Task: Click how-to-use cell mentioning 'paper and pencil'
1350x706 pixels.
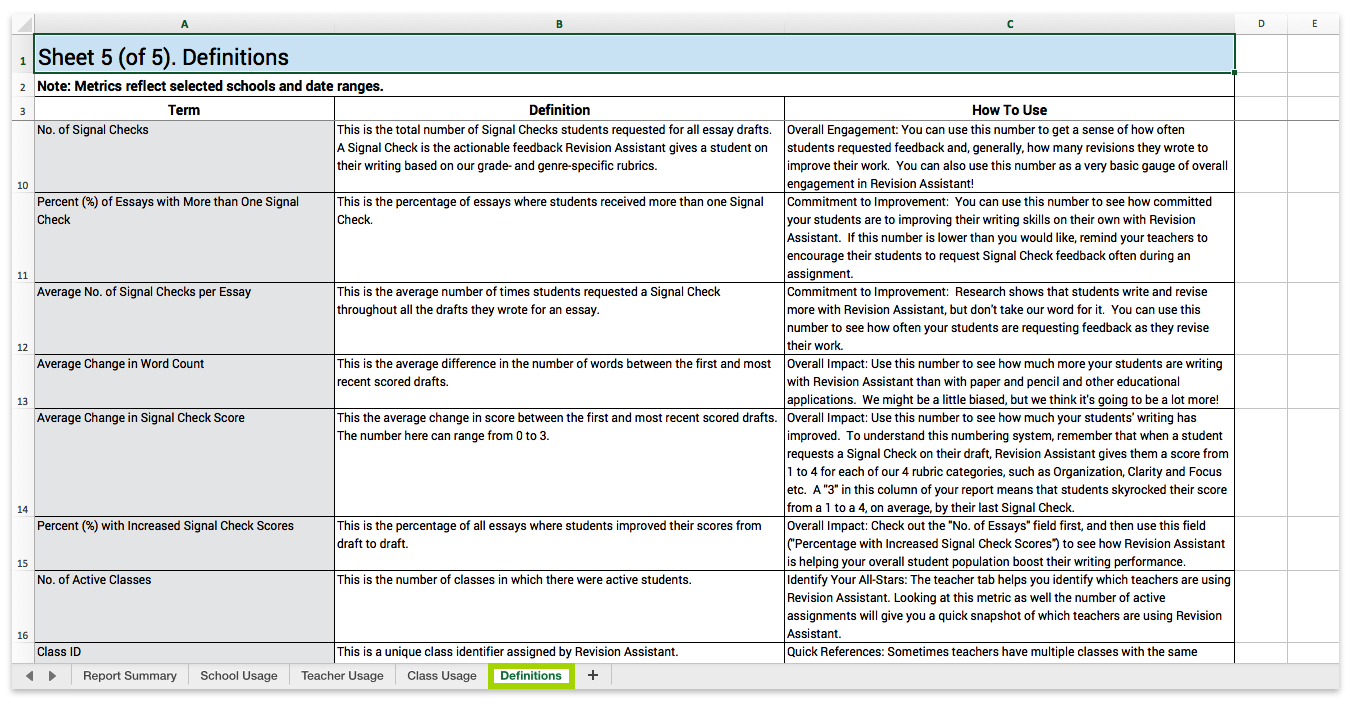Action: click(x=1010, y=382)
